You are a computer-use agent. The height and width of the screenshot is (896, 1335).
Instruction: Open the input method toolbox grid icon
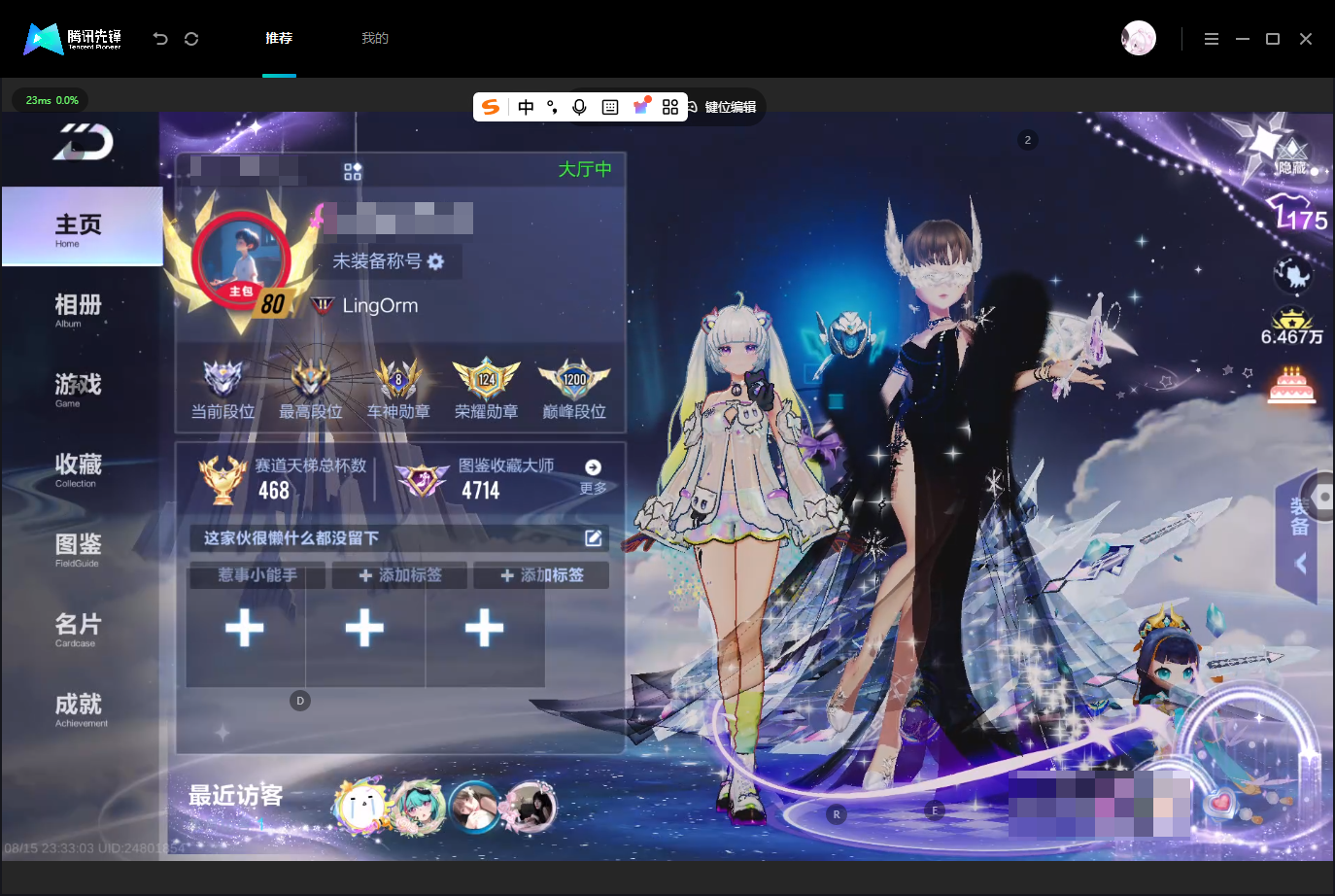[x=670, y=107]
